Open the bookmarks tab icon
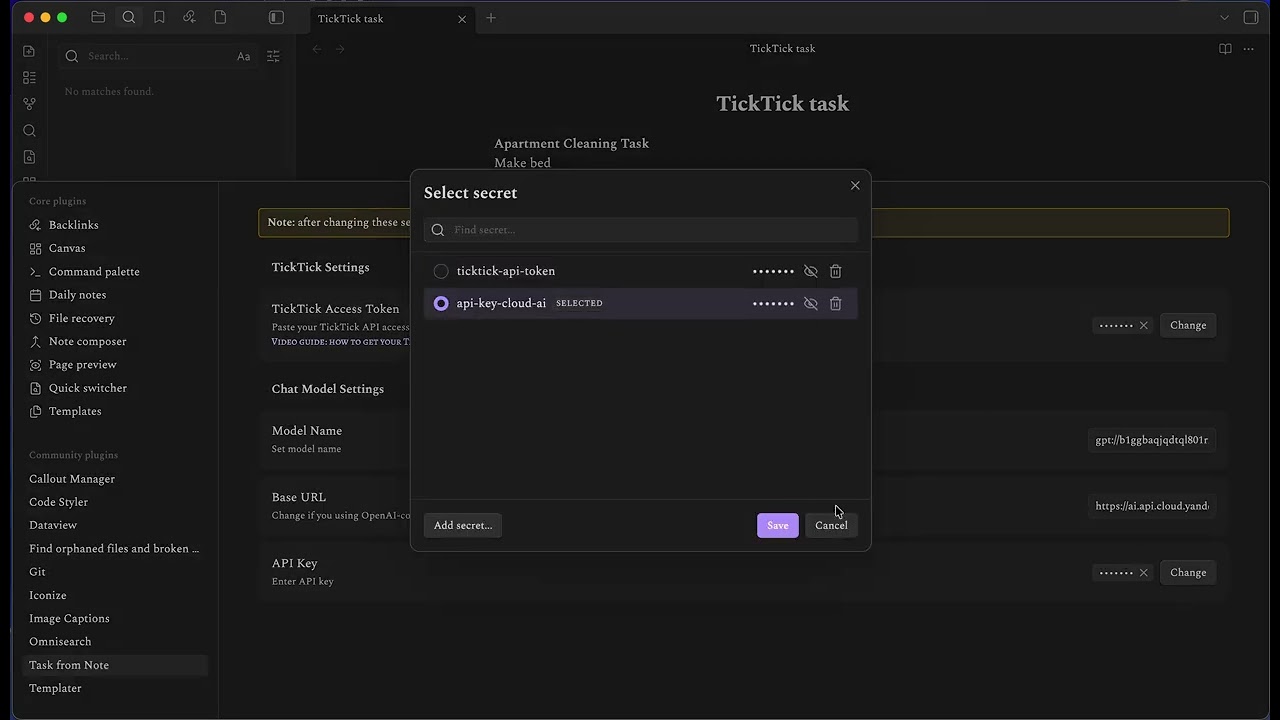Viewport: 1280px width, 720px height. click(x=159, y=17)
